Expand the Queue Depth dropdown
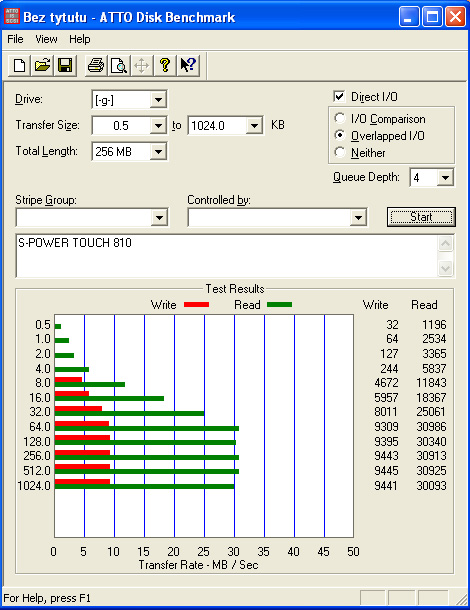This screenshot has width=470, height=610. [x=445, y=178]
